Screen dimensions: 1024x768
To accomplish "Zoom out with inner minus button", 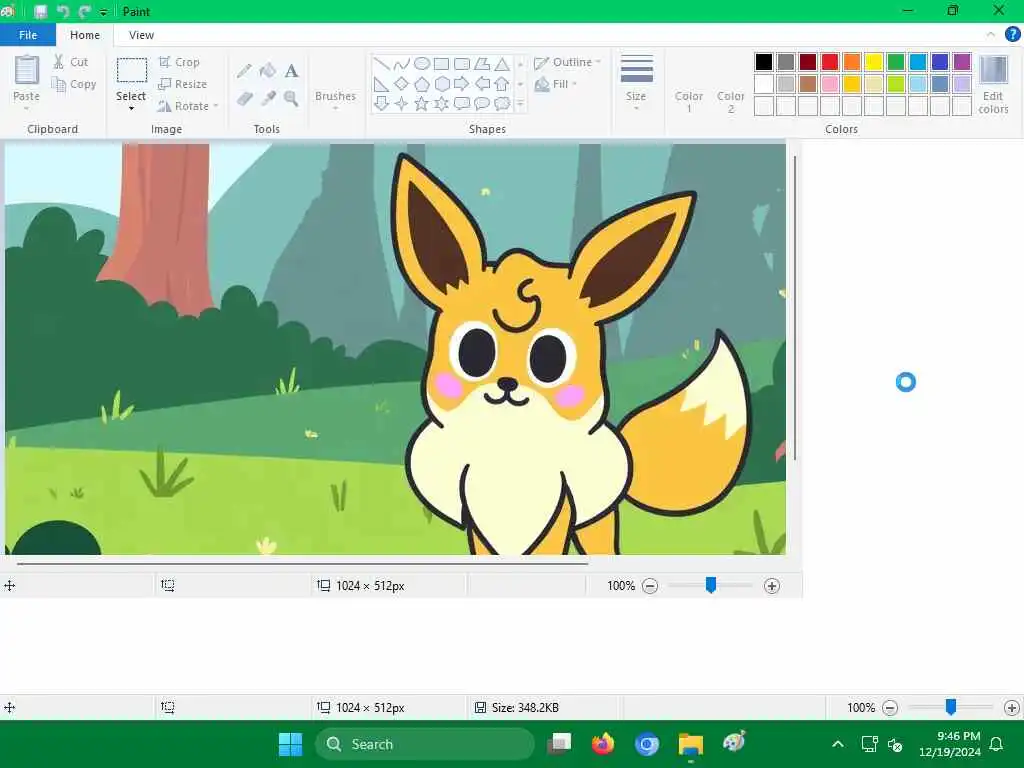I will click(650, 586).
